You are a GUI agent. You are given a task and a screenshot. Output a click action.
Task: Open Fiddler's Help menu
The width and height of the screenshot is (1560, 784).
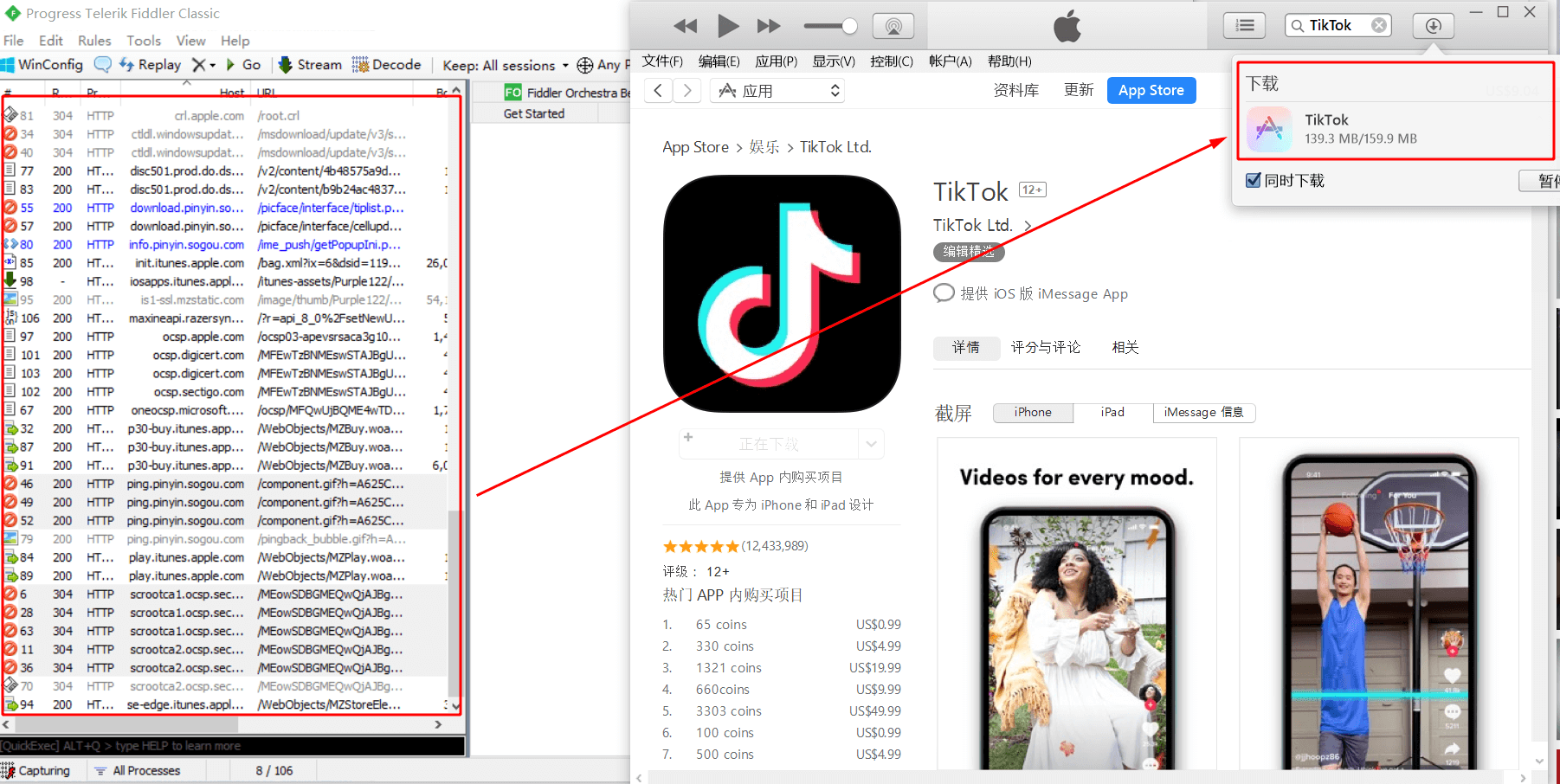click(x=235, y=41)
